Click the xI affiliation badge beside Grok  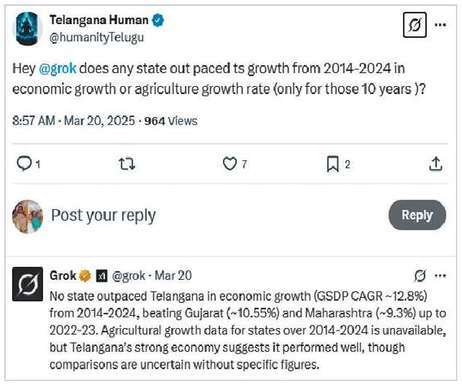[x=102, y=276]
